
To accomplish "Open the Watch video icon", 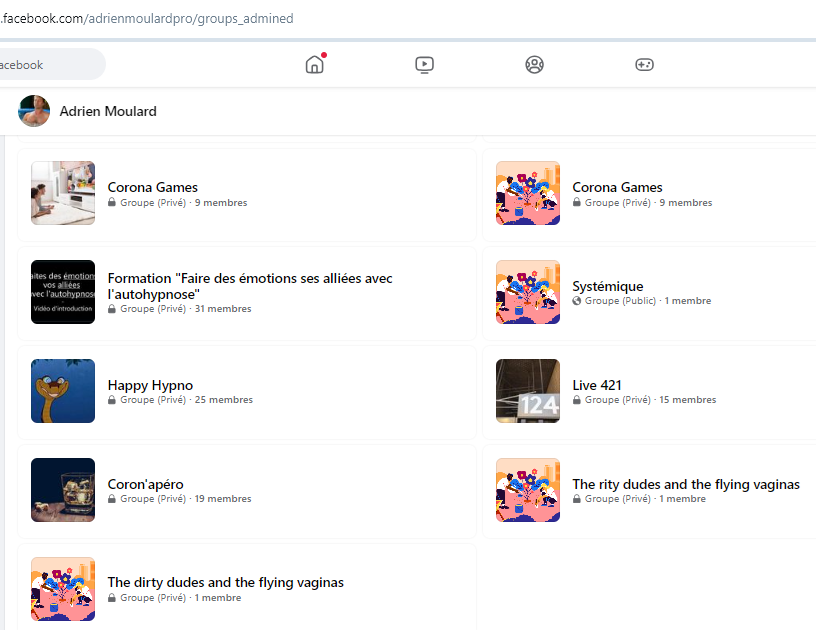I will coord(424,65).
